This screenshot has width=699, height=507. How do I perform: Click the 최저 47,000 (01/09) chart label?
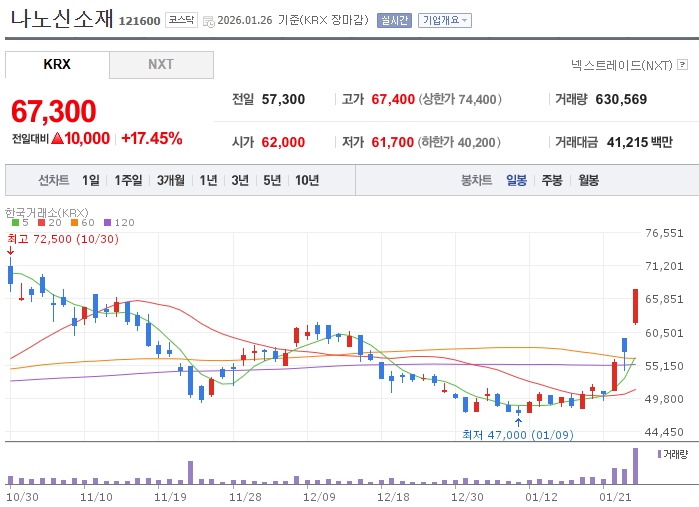518,435
